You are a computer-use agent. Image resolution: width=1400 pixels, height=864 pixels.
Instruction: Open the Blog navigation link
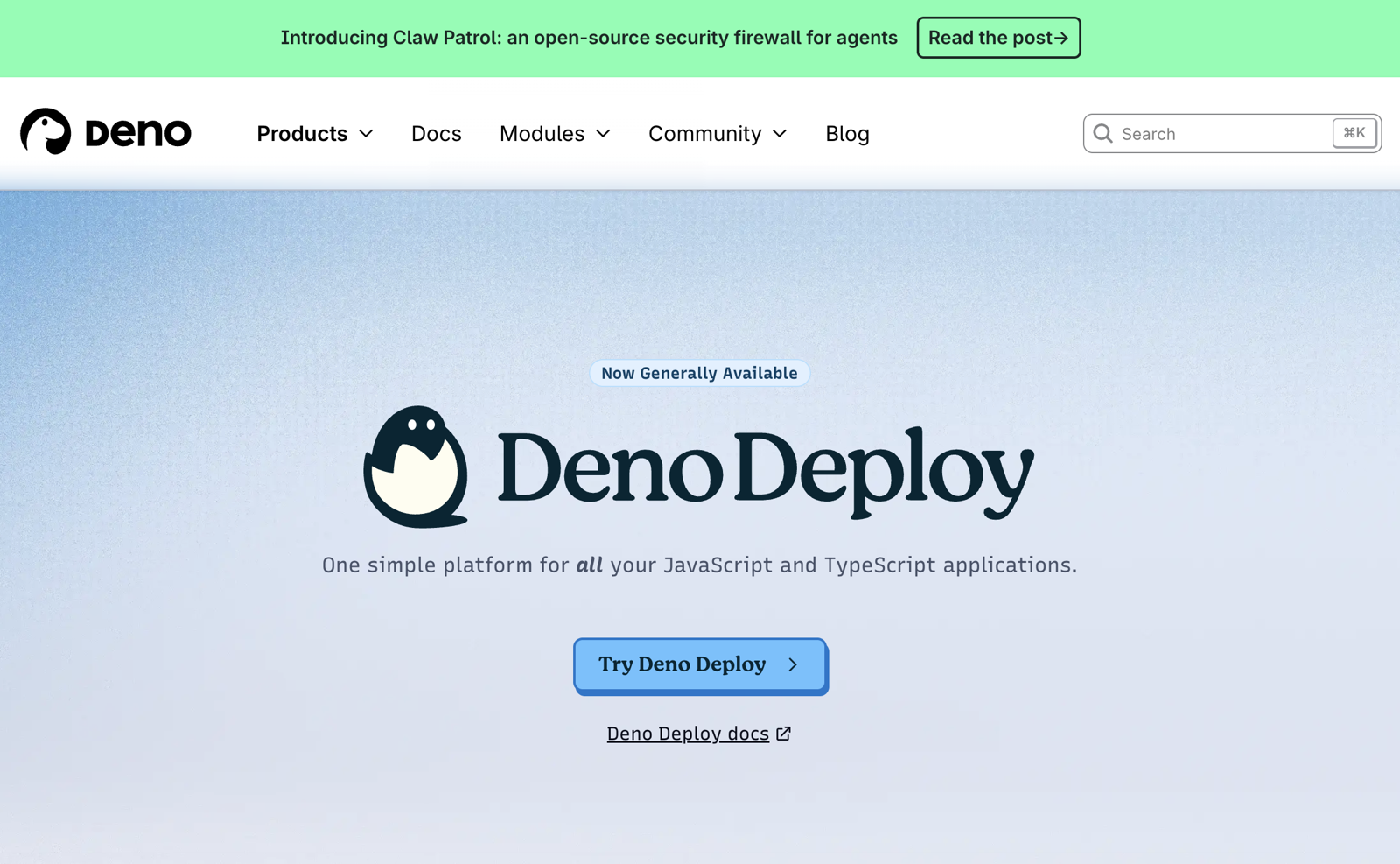847,133
